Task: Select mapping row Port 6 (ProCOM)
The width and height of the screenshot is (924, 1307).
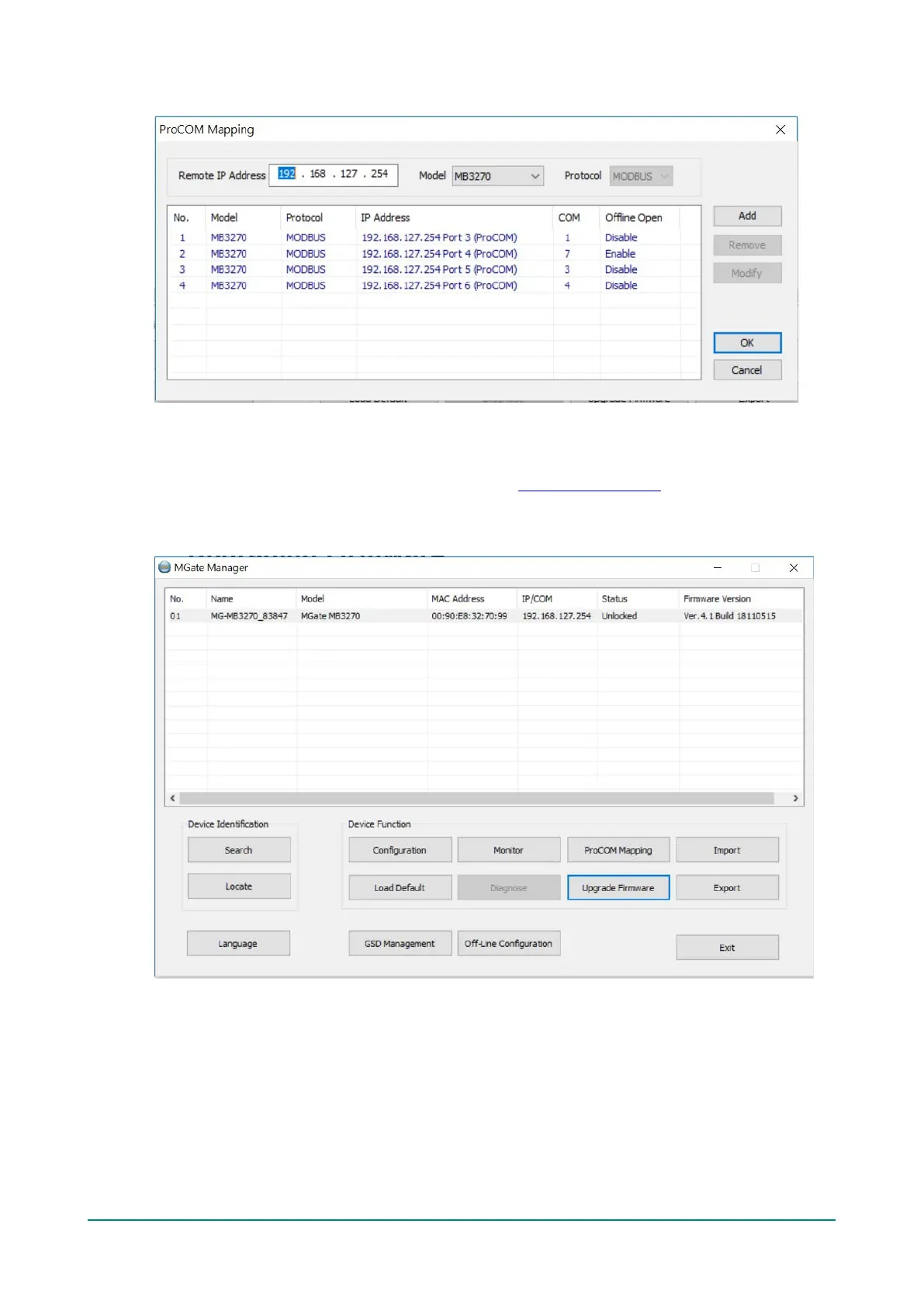Action: tap(434, 286)
